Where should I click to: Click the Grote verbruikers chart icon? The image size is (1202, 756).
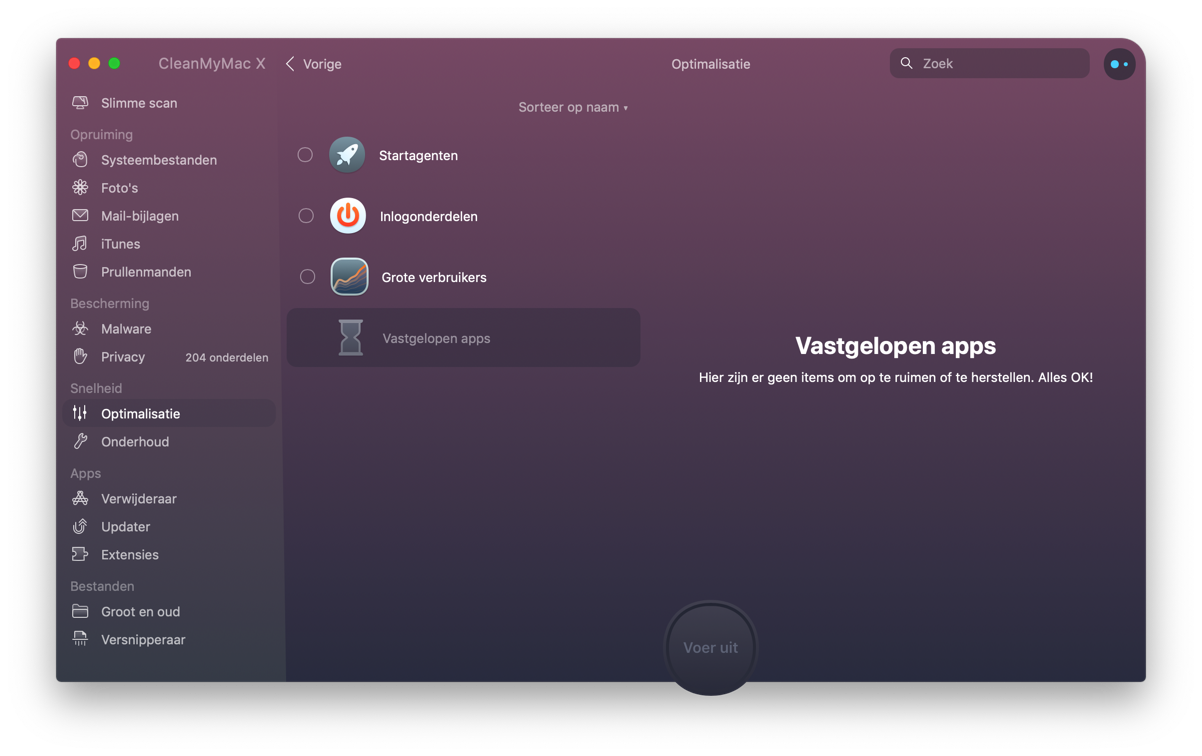pyautogui.click(x=349, y=277)
